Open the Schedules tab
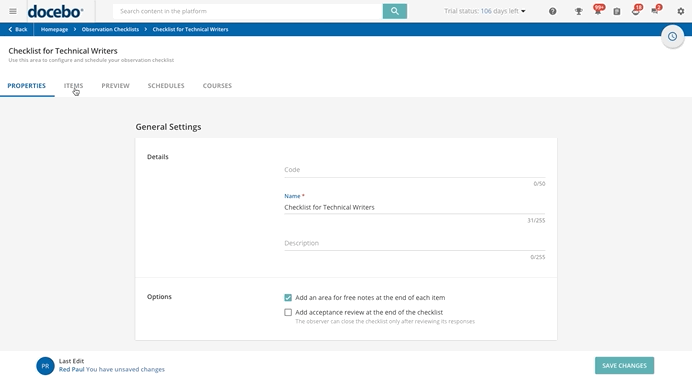 click(166, 86)
